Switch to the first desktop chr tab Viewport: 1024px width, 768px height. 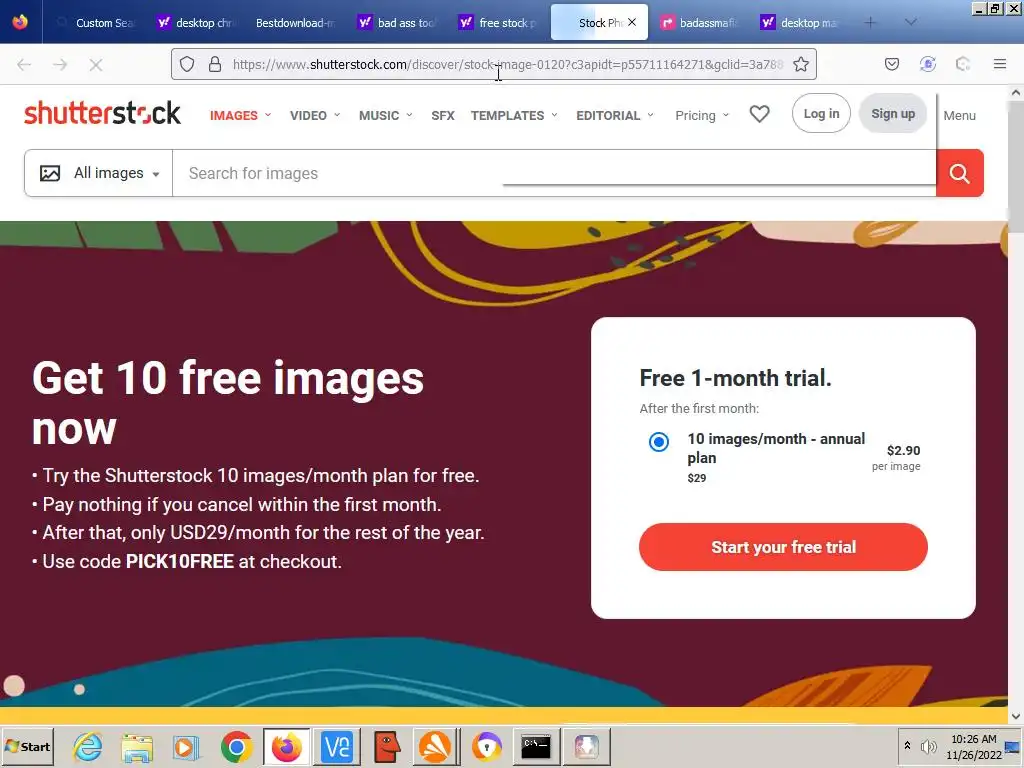coord(195,22)
